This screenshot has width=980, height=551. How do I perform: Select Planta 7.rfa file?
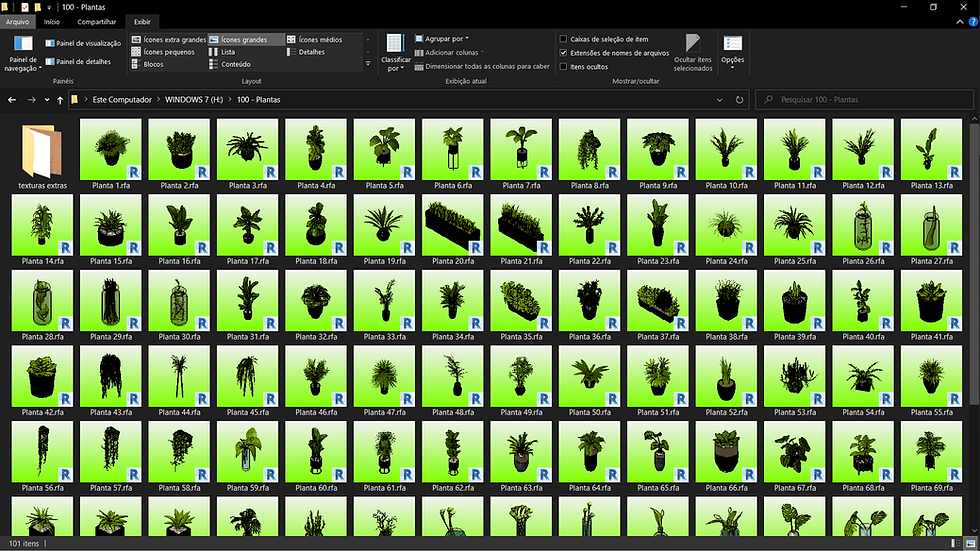(521, 154)
